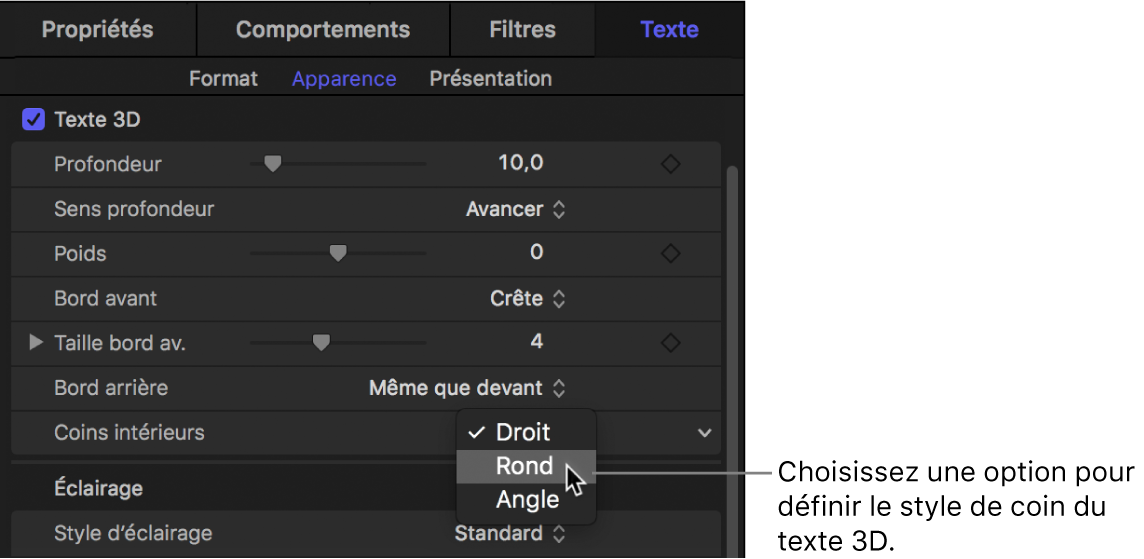Click the Poids value field
The height and width of the screenshot is (559, 1144).
(536, 253)
